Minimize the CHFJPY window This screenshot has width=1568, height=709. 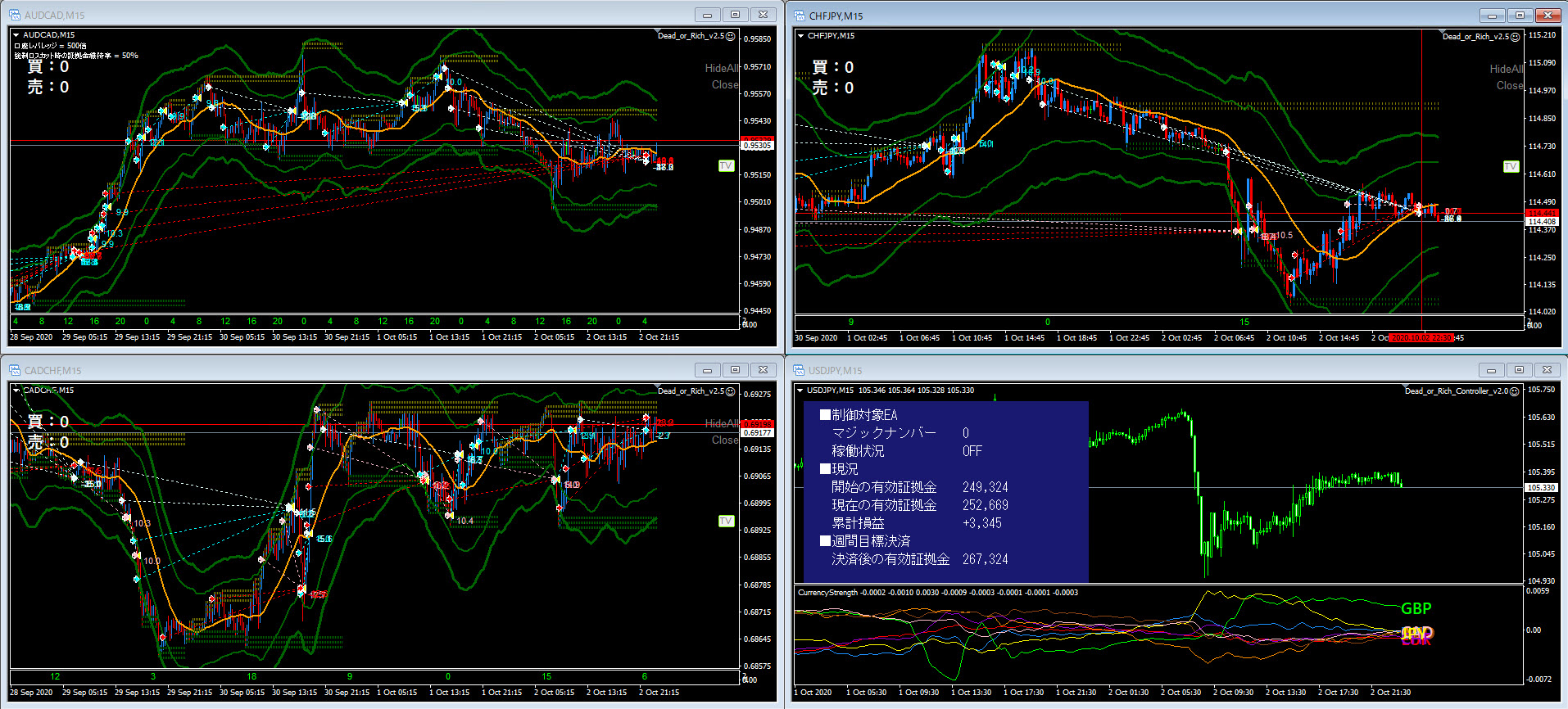1492,16
